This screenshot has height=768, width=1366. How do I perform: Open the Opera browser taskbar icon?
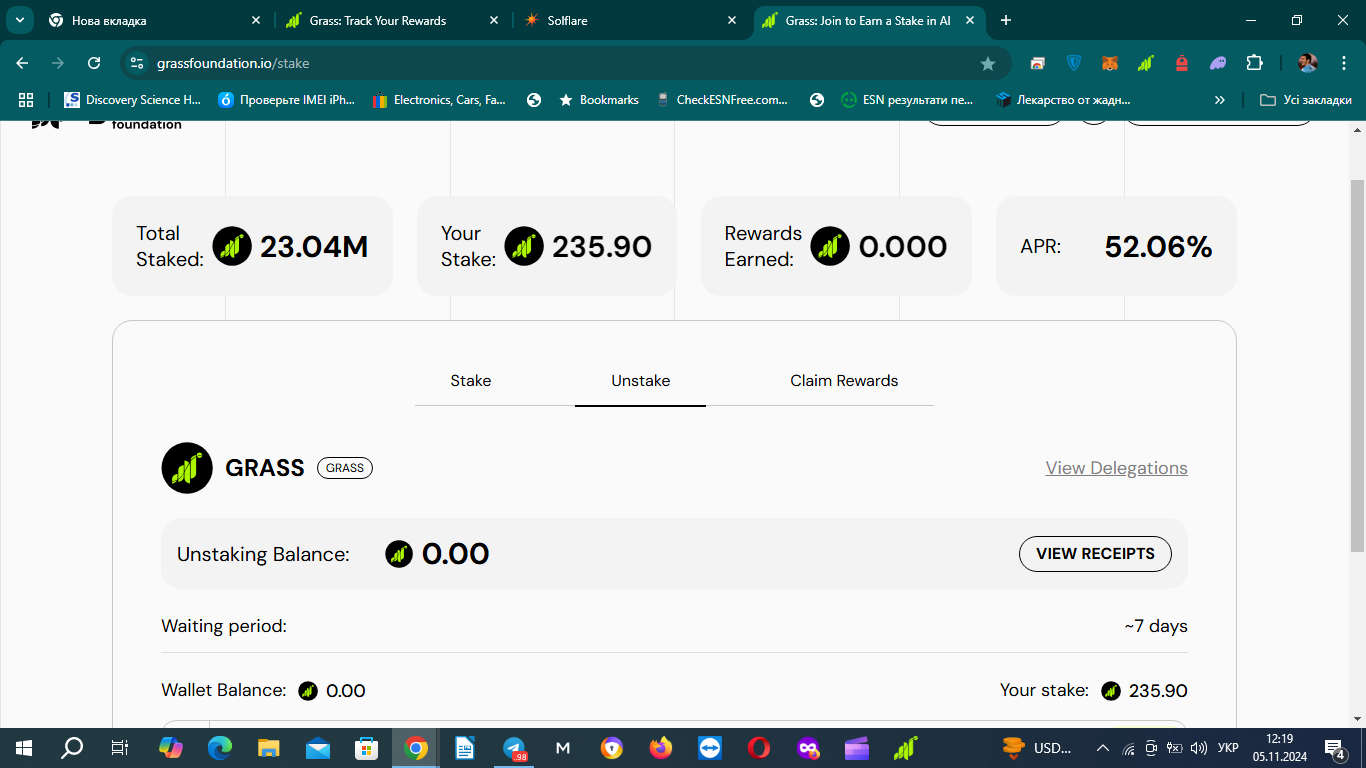[x=759, y=748]
